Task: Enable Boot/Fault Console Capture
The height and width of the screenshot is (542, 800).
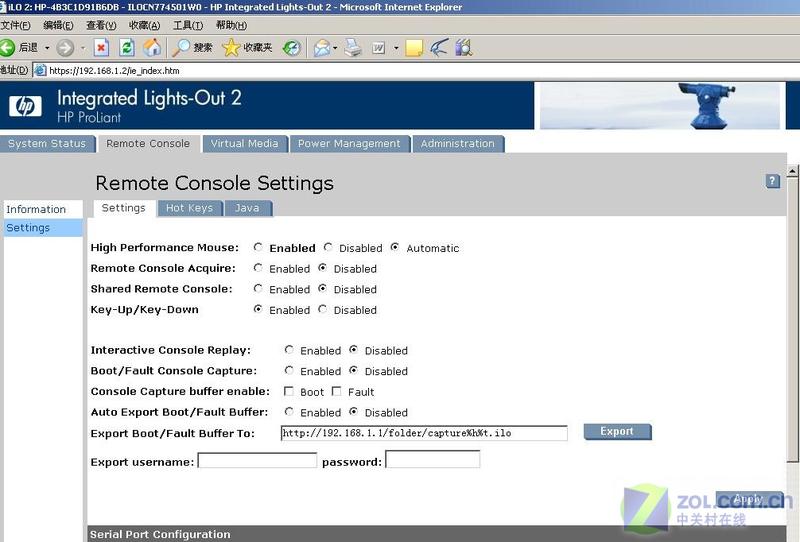Action: [x=289, y=371]
